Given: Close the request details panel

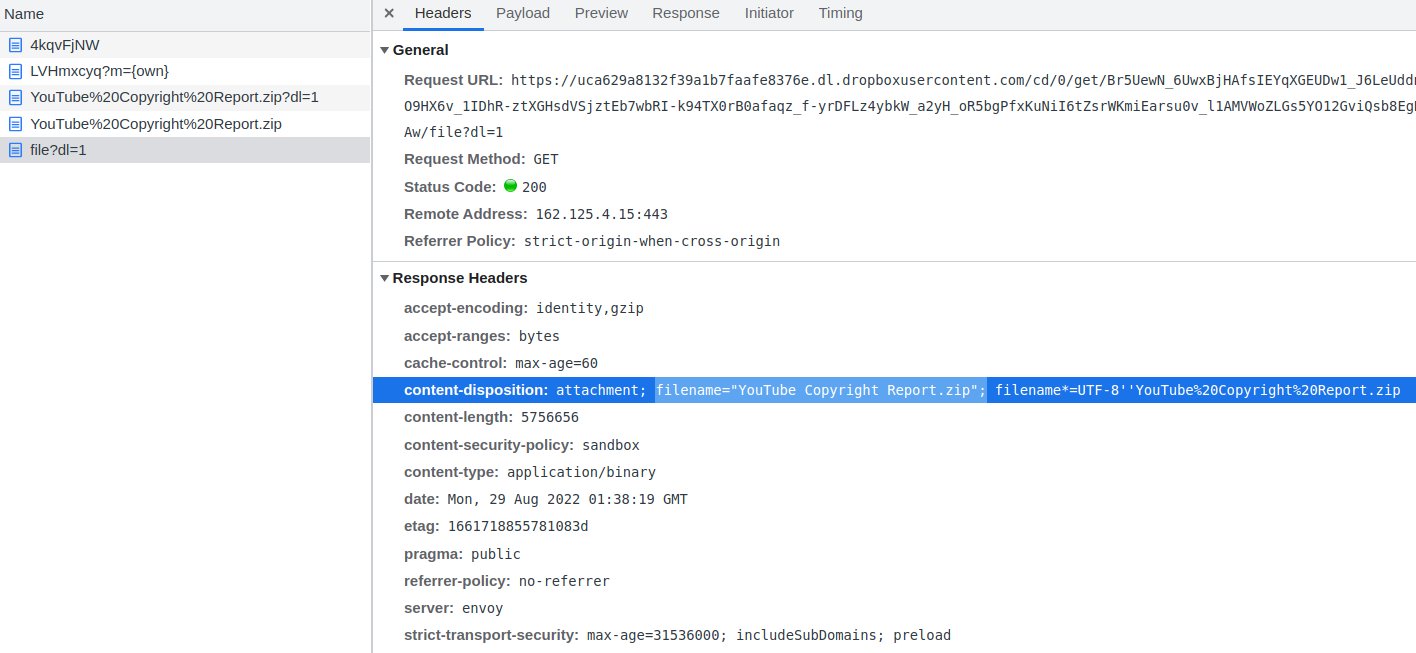Looking at the screenshot, I should (x=389, y=13).
